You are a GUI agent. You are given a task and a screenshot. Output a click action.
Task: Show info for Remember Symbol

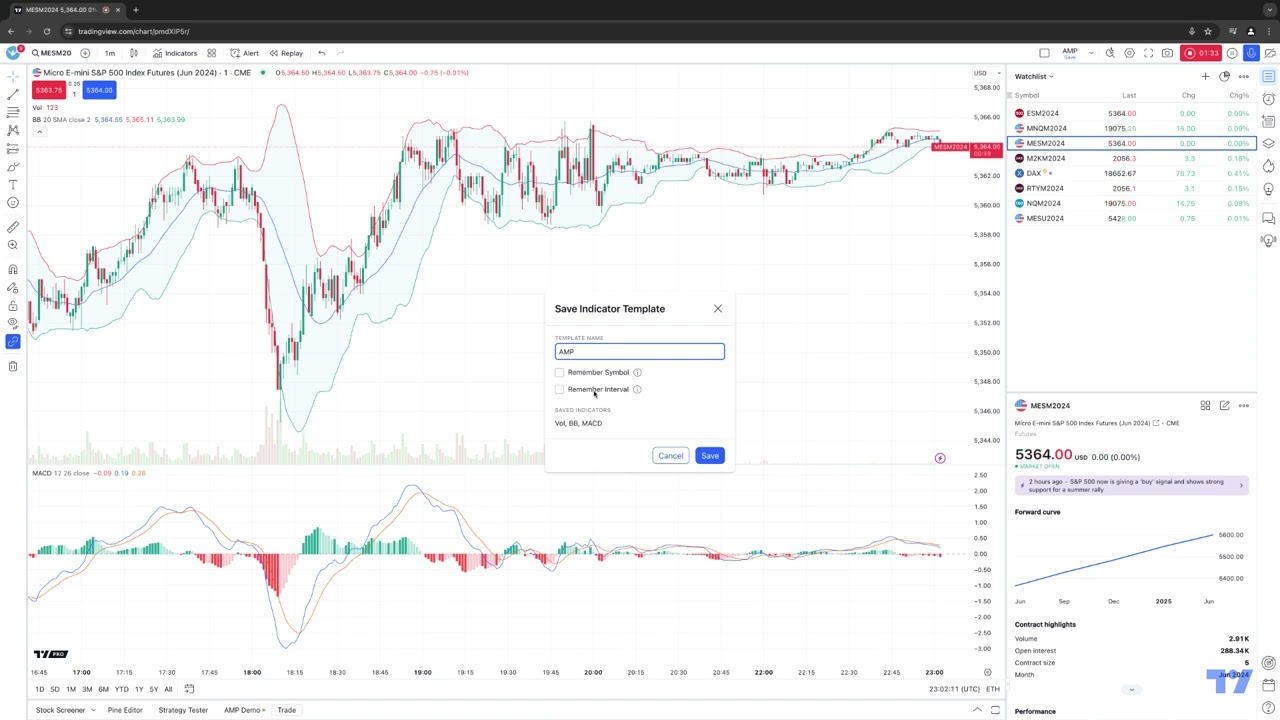coord(637,372)
